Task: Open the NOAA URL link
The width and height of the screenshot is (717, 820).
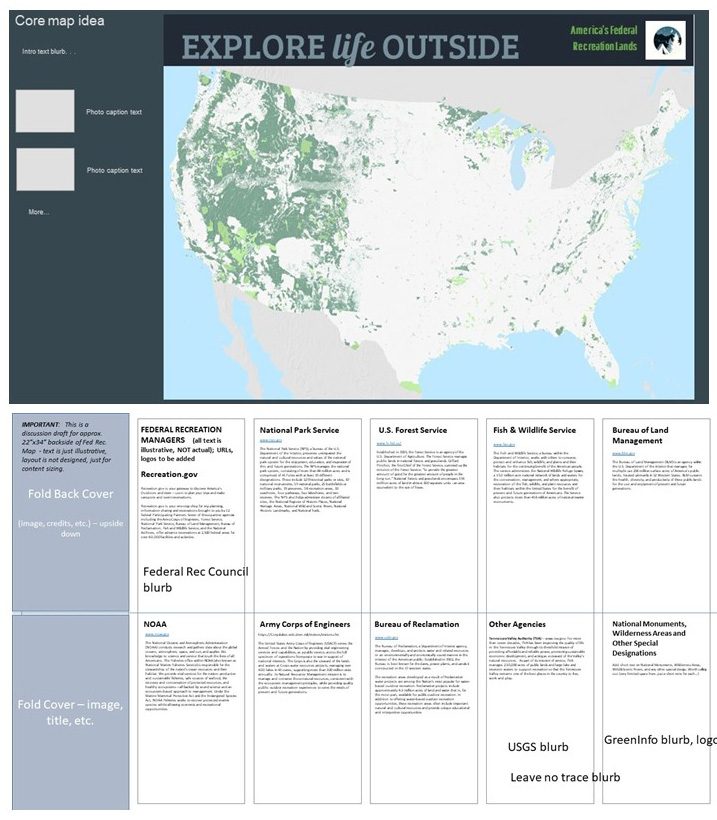Action: coord(157,634)
